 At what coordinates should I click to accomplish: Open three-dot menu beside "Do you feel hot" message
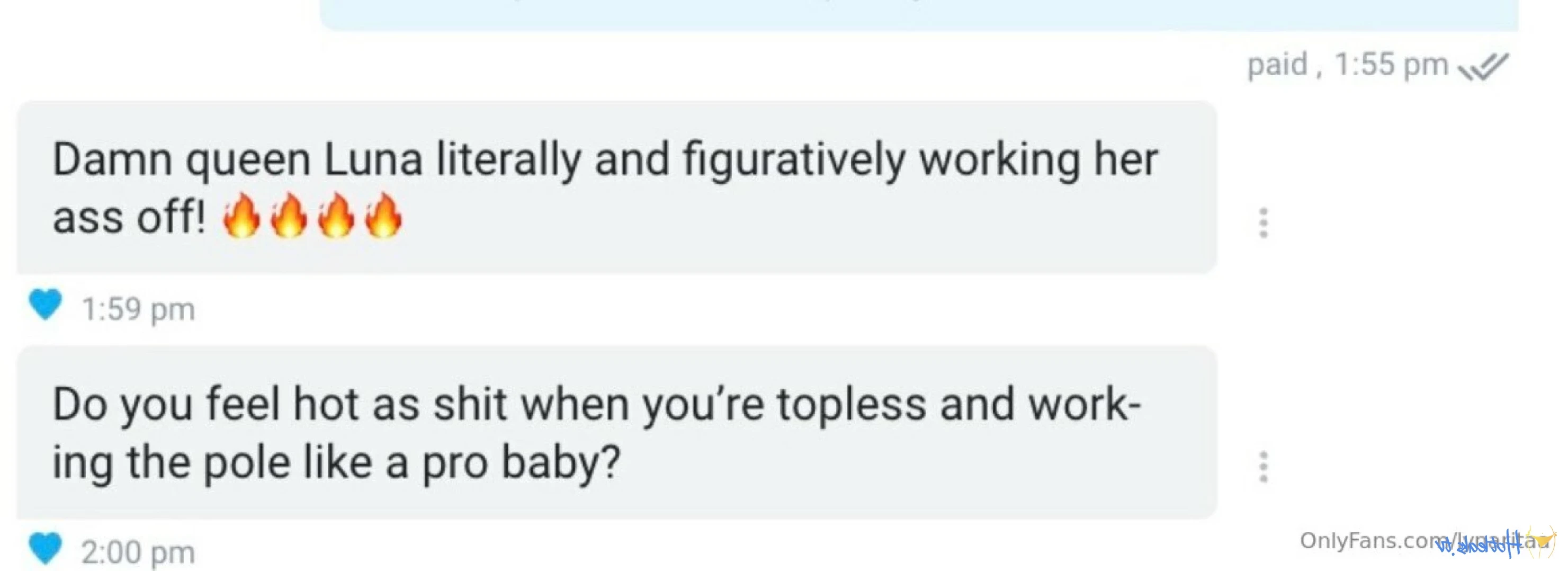click(1263, 467)
